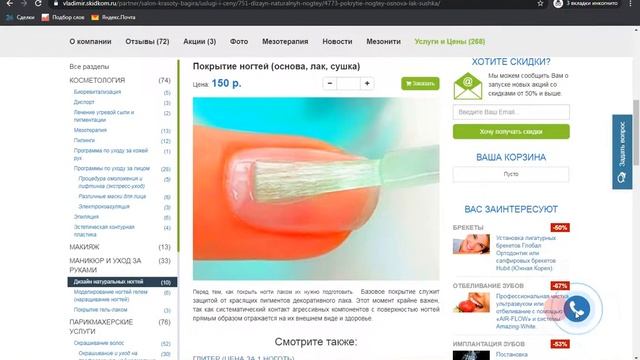The width and height of the screenshot is (640, 360).
Task: Open Программа по уходу за кожей рук
Action: [111, 154]
